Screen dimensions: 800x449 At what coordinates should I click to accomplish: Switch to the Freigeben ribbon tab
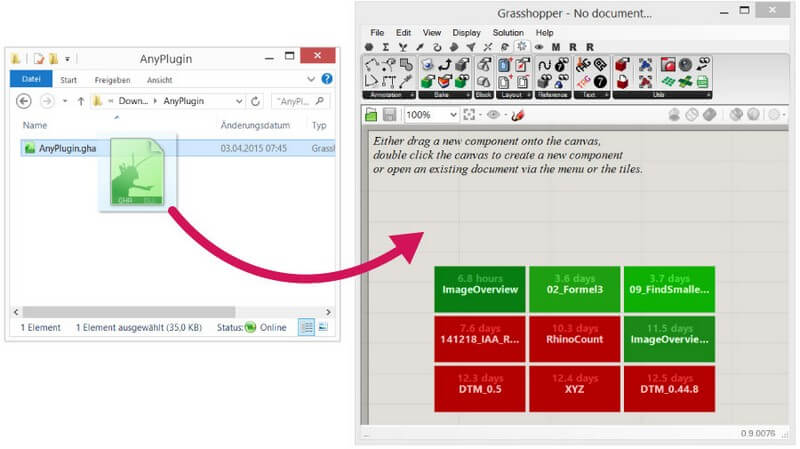(x=112, y=79)
